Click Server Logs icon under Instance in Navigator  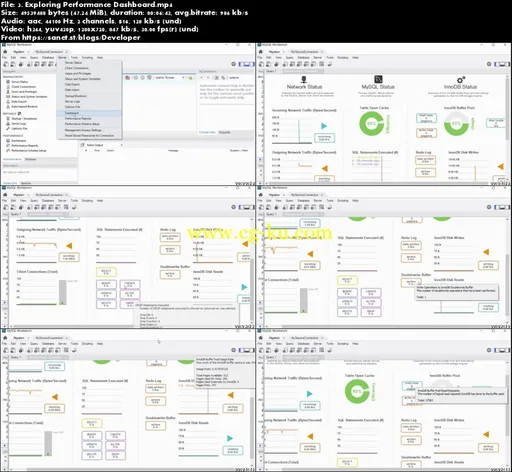point(8,124)
